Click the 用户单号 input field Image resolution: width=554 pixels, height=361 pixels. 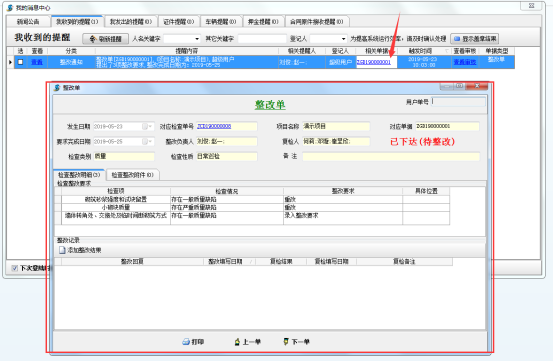click(459, 102)
